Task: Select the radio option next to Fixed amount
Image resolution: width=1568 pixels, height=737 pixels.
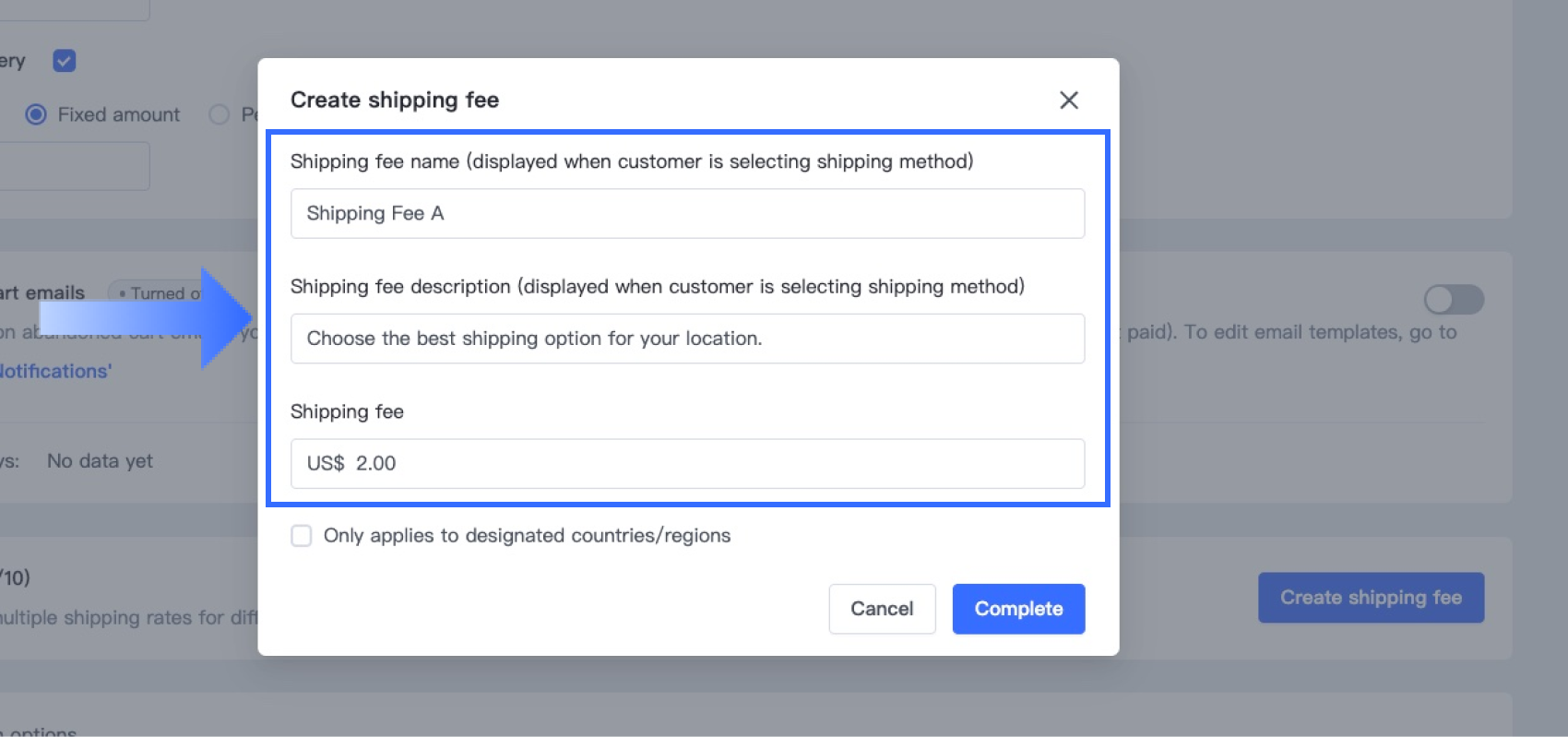Action: 219,114
